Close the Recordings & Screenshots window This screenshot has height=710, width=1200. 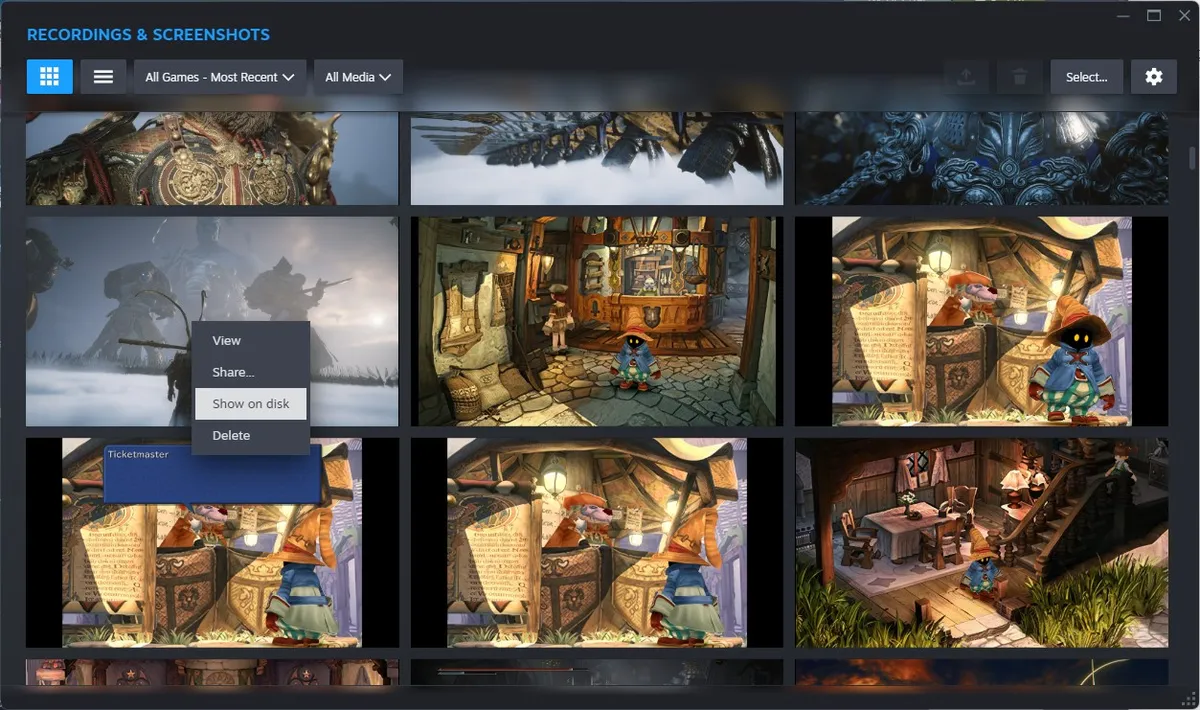1183,15
